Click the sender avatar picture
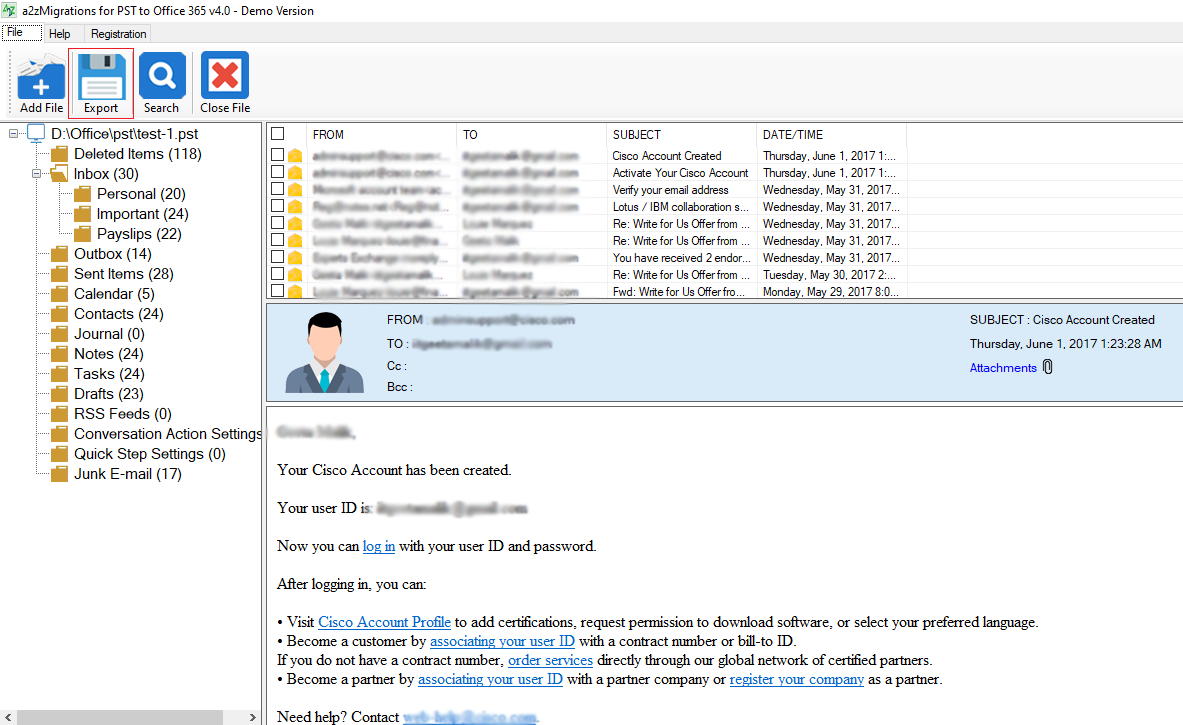Image resolution: width=1183 pixels, height=725 pixels. [325, 353]
